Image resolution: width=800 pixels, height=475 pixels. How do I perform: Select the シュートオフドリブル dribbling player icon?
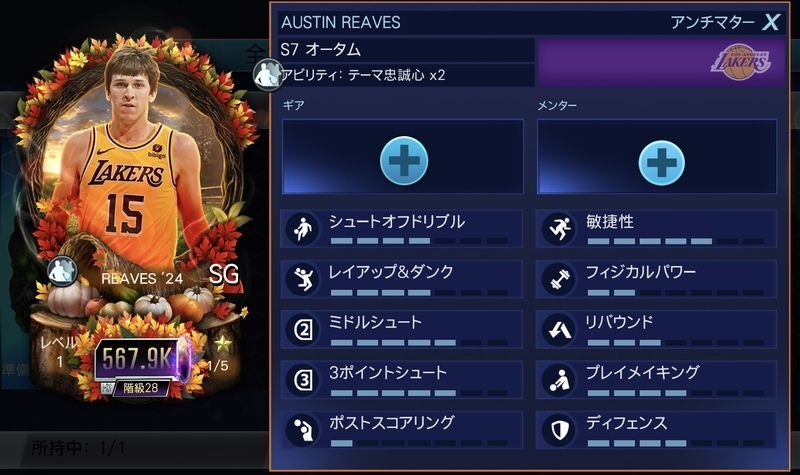[x=303, y=229]
